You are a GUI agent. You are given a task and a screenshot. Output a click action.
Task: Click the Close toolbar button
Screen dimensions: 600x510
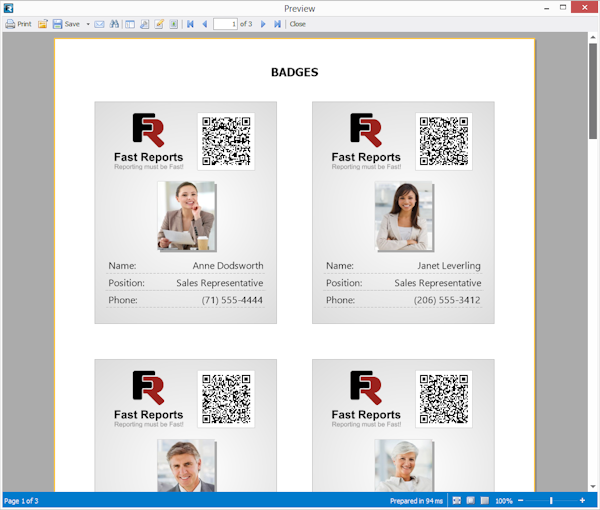point(298,24)
